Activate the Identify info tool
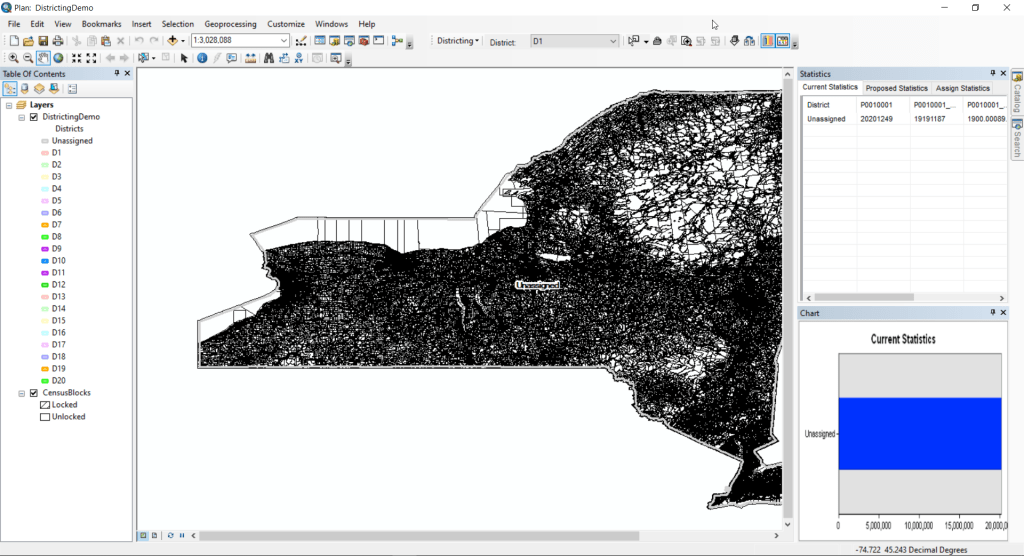This screenshot has width=1024, height=556. [202, 58]
